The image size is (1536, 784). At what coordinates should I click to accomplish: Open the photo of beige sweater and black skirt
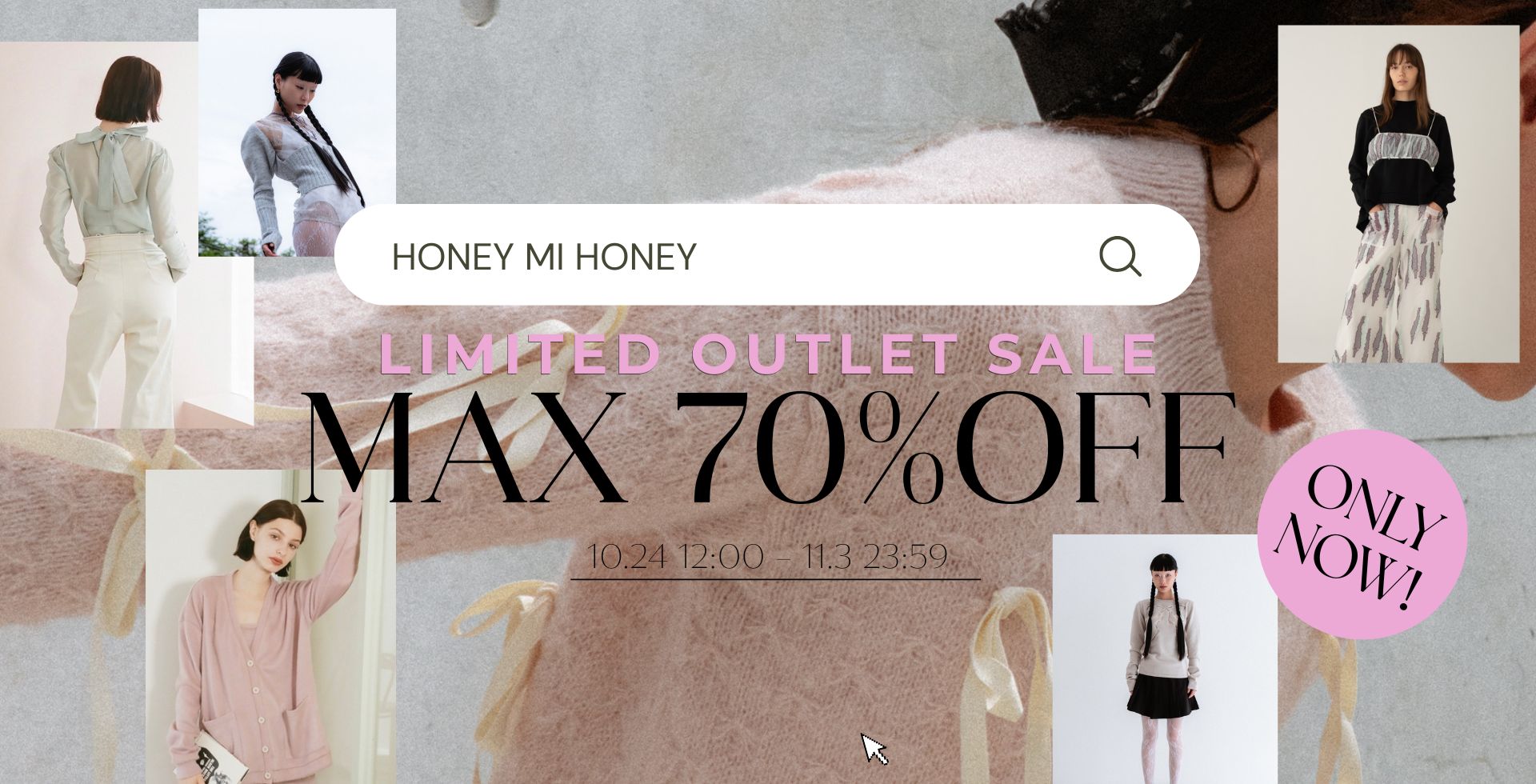(x=1165, y=659)
